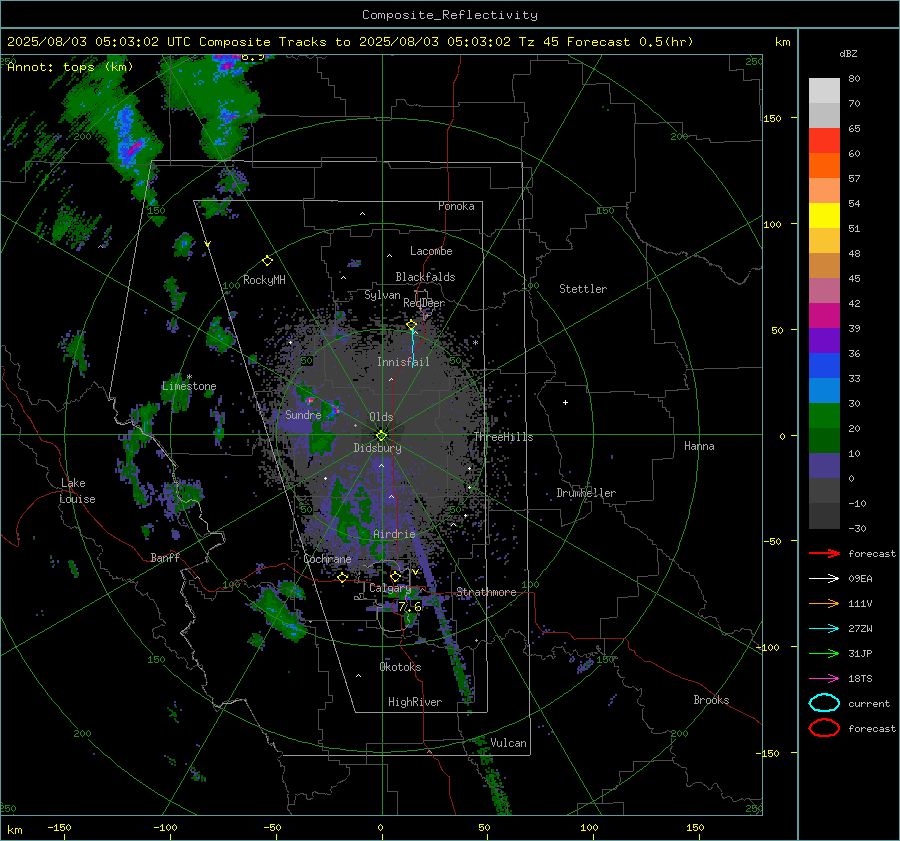The image size is (900, 841).
Task: Click the purple swatch above the 36 label
Action: [824, 340]
